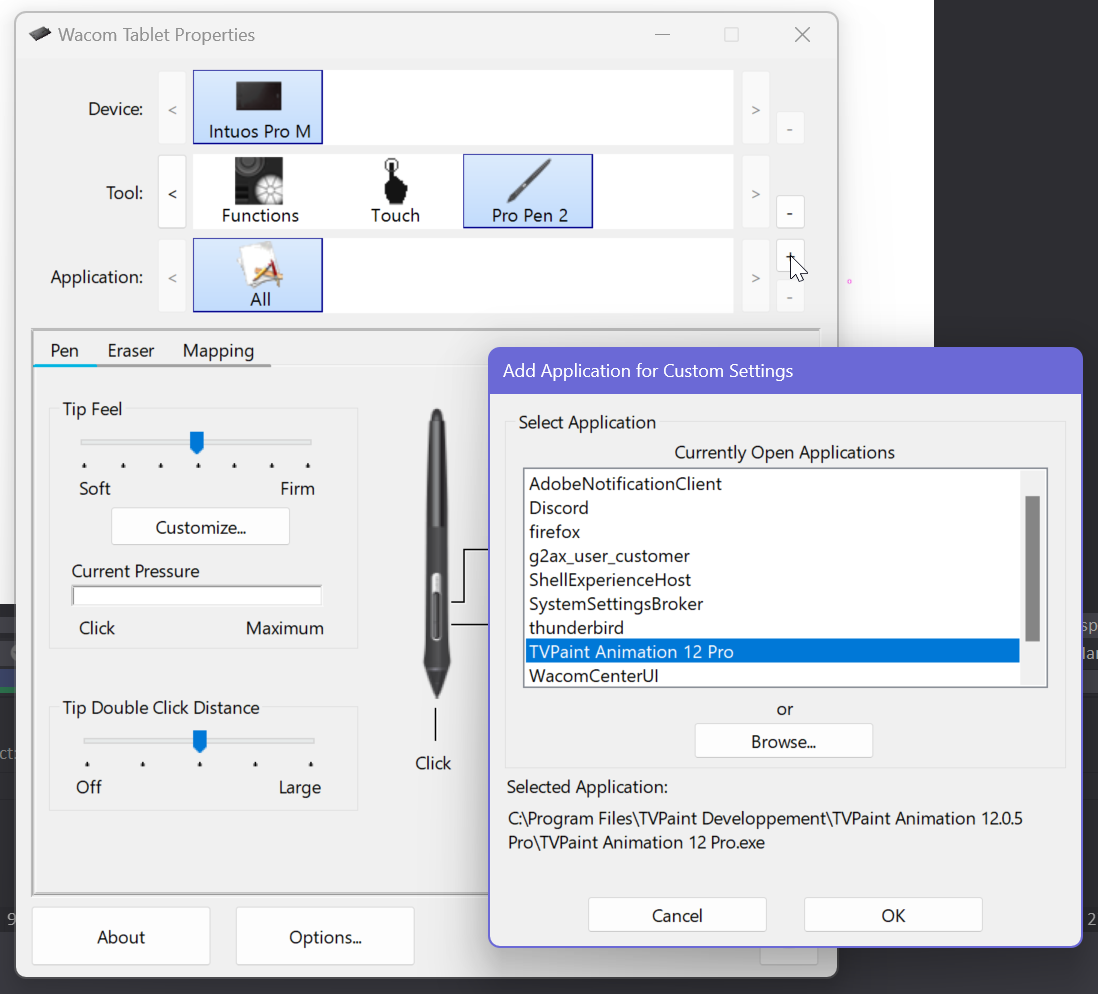Select firefox in the application list

point(772,532)
